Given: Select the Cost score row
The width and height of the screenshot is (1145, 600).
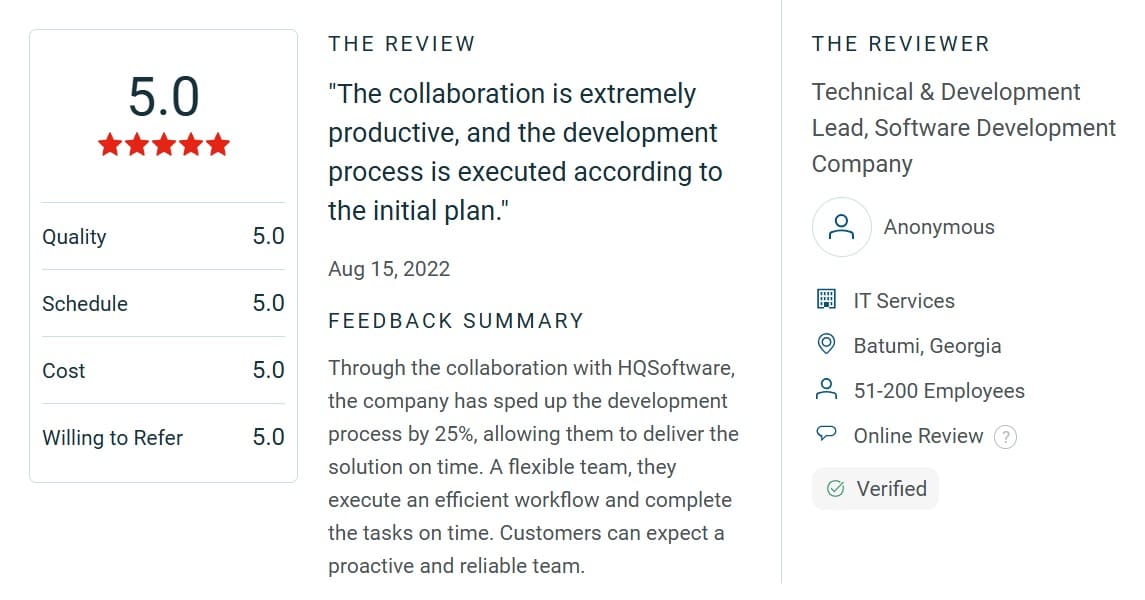Looking at the screenshot, I should [x=163, y=371].
